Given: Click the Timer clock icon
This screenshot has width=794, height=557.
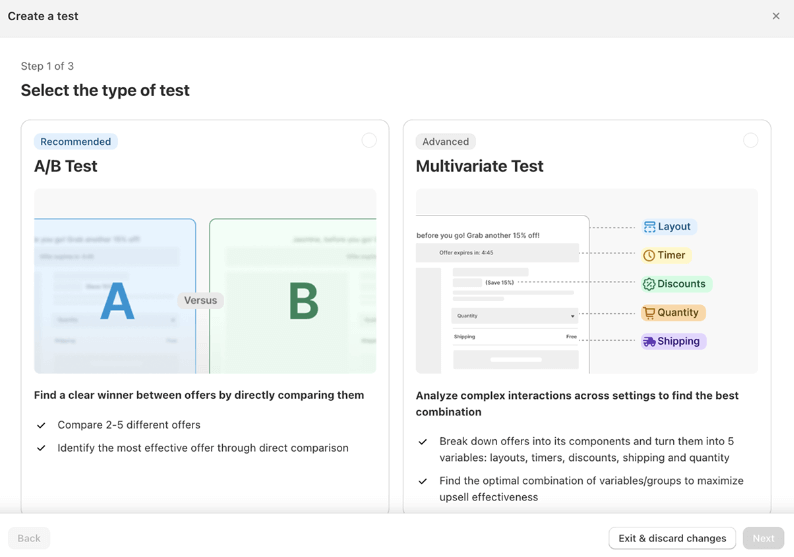Looking at the screenshot, I should coord(649,256).
